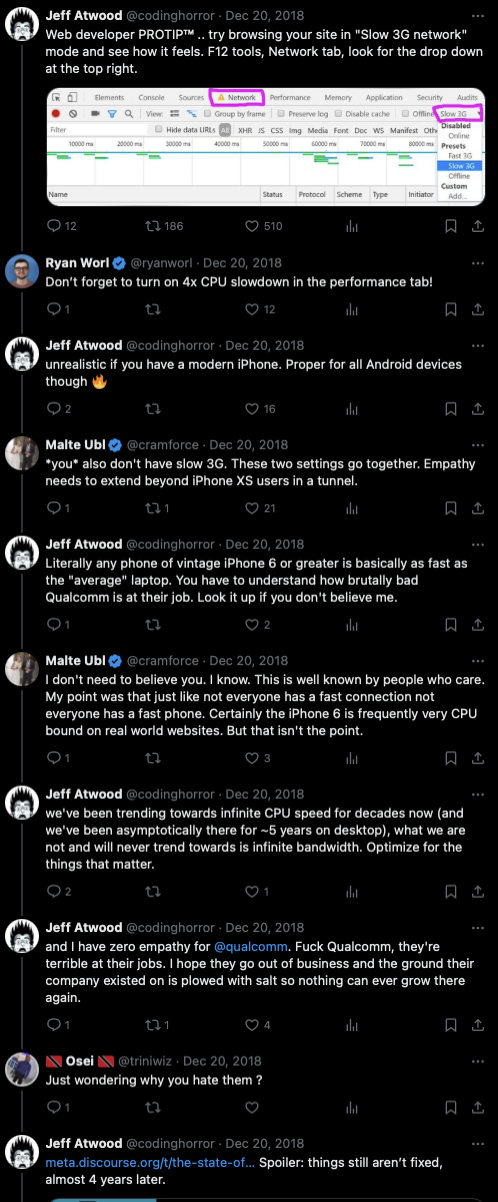Bookmark Ryan Worl's tweet
The height and width of the screenshot is (1202, 498).
451,310
